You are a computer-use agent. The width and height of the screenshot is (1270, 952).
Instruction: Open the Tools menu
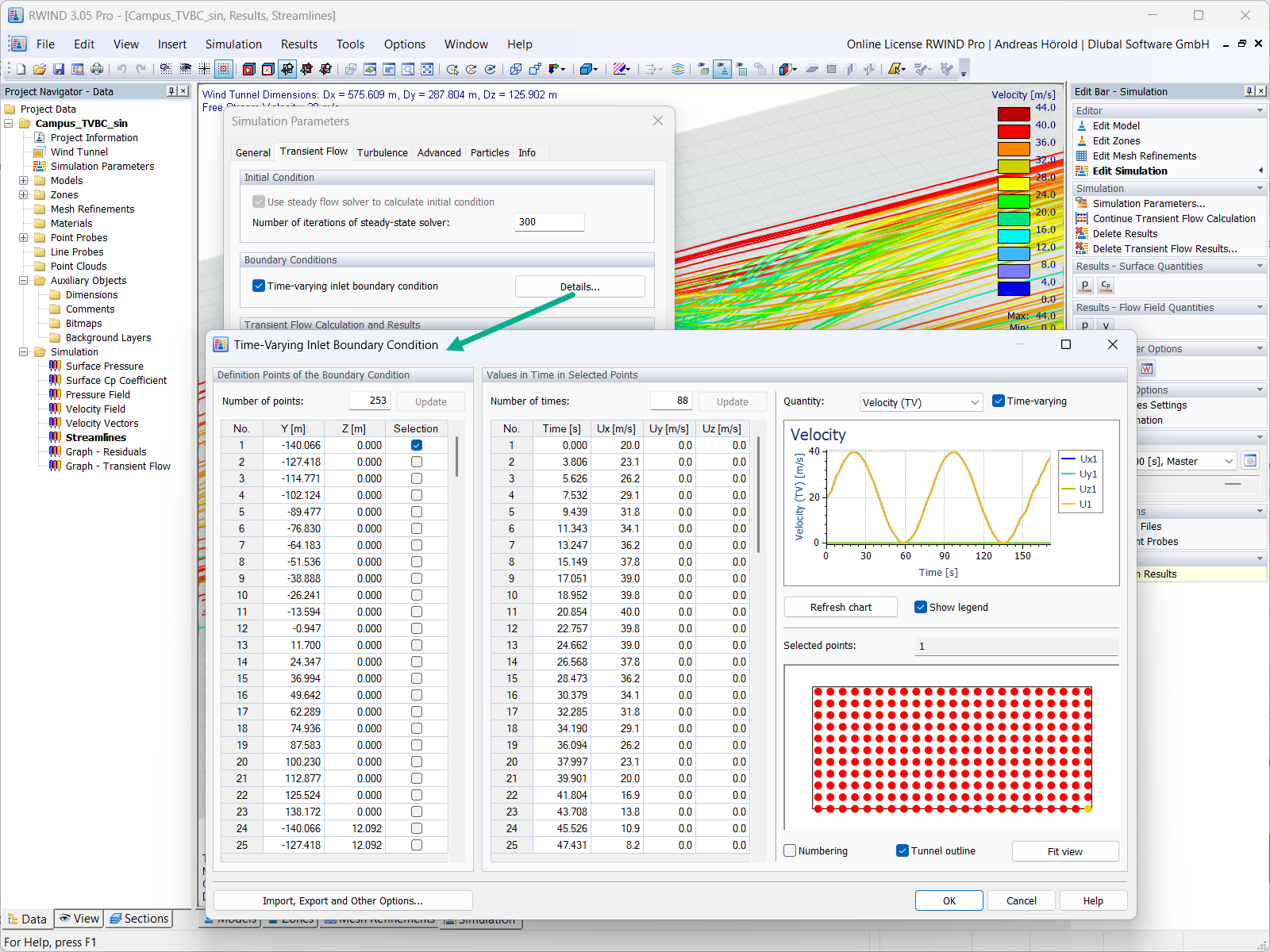350,44
